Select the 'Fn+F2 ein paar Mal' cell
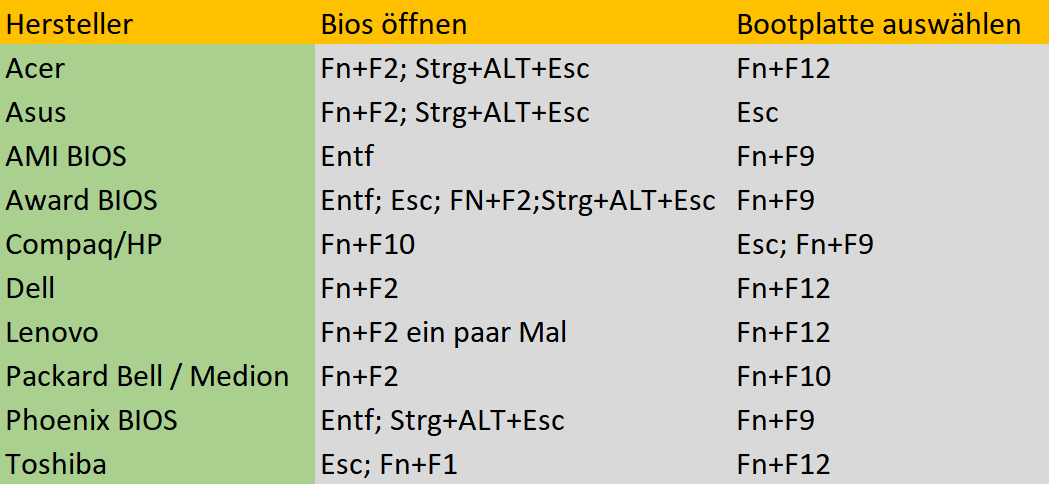 pyautogui.click(x=443, y=332)
